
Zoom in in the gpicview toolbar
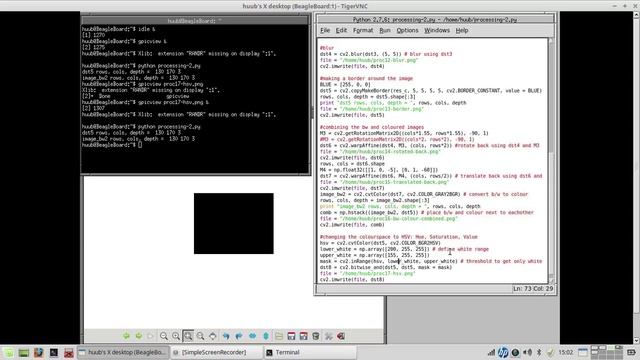coord(176,336)
